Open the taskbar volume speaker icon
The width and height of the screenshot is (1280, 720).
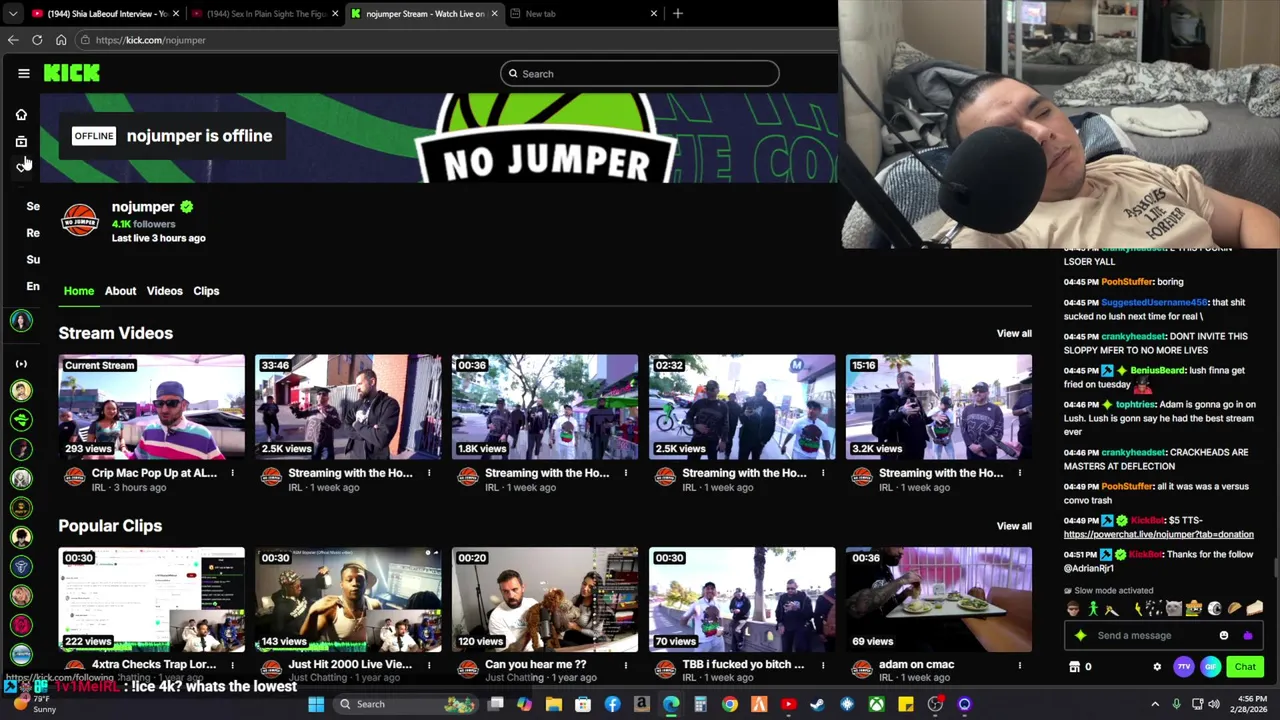tap(1216, 704)
